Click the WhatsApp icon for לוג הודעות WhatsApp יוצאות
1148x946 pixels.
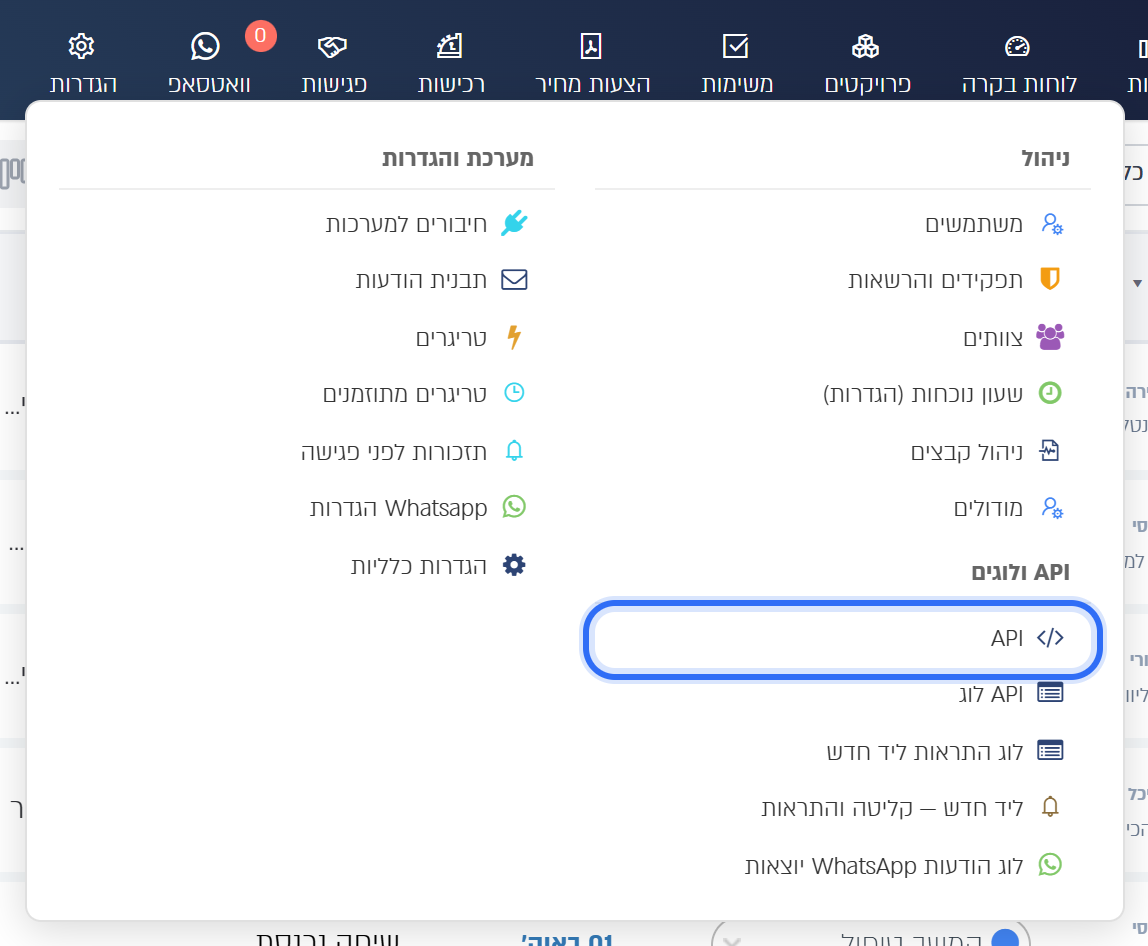tap(1050, 865)
